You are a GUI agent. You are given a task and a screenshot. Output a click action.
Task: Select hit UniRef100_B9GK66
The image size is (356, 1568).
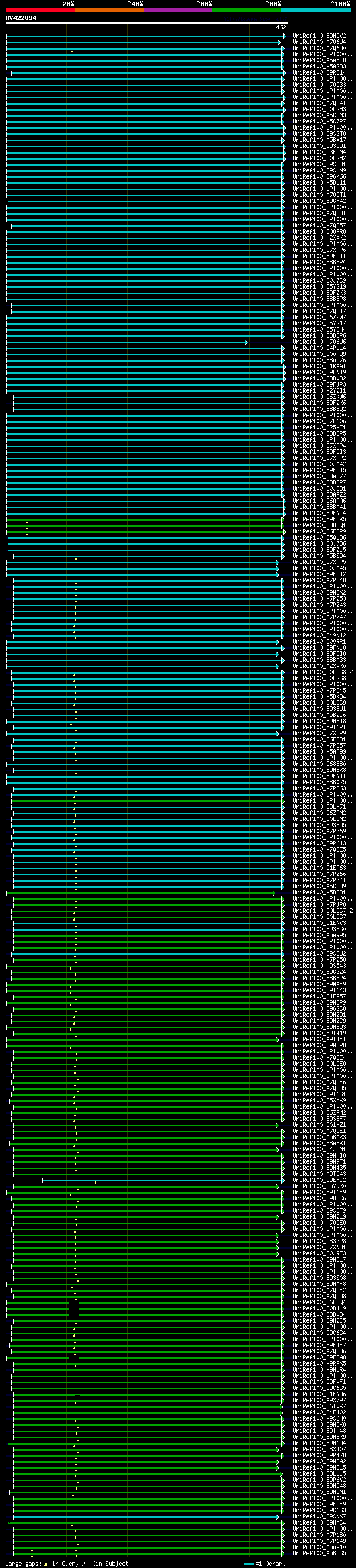[x=319, y=176]
